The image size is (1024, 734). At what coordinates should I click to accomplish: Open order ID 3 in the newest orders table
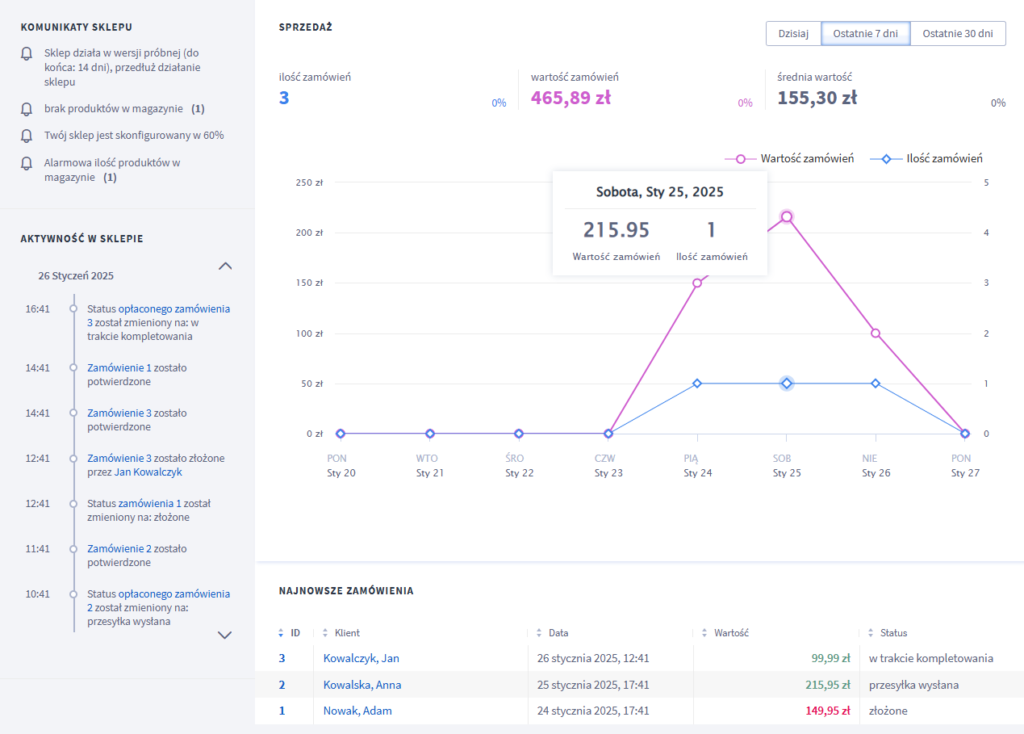click(x=282, y=658)
